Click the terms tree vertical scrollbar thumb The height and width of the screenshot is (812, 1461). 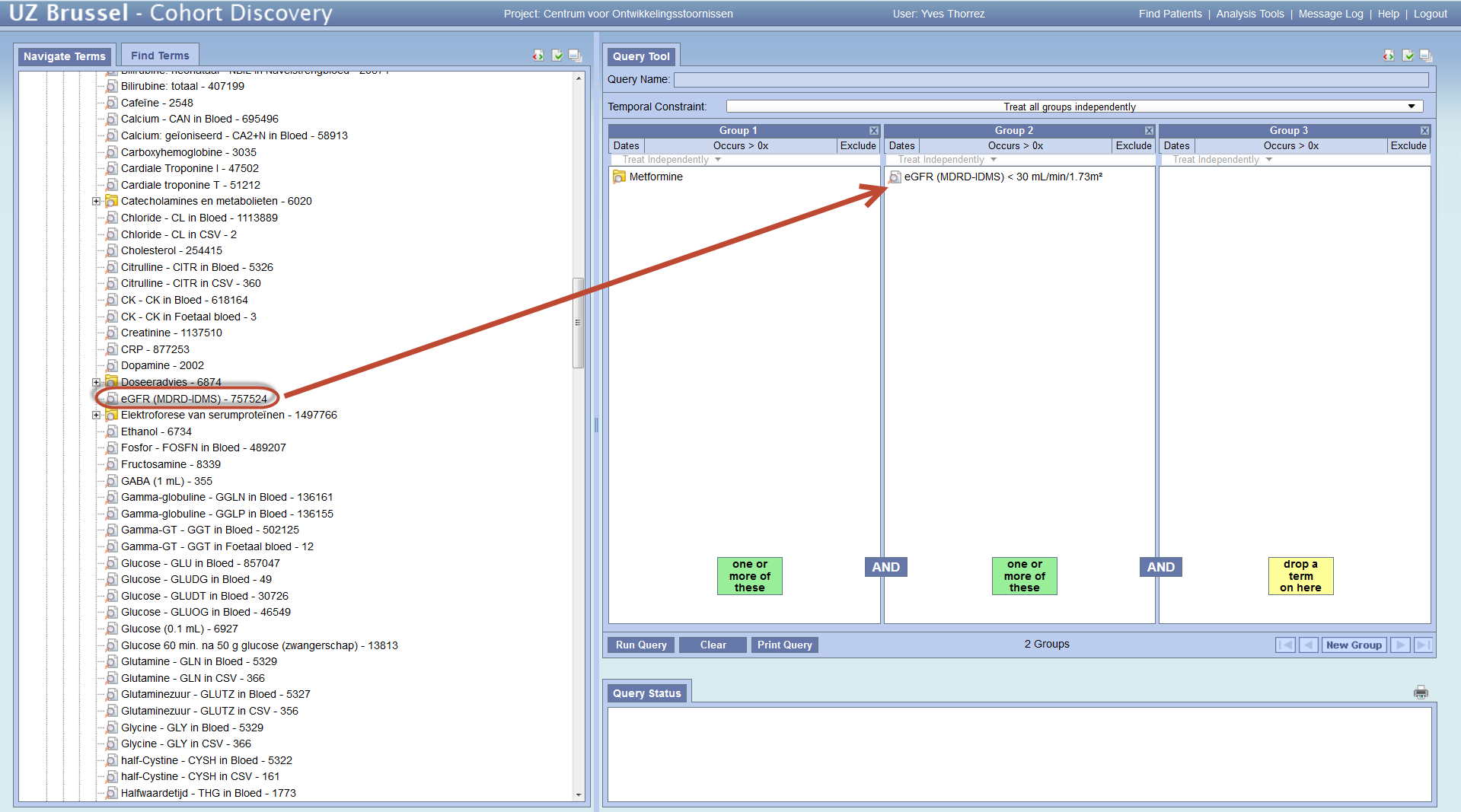(578, 323)
